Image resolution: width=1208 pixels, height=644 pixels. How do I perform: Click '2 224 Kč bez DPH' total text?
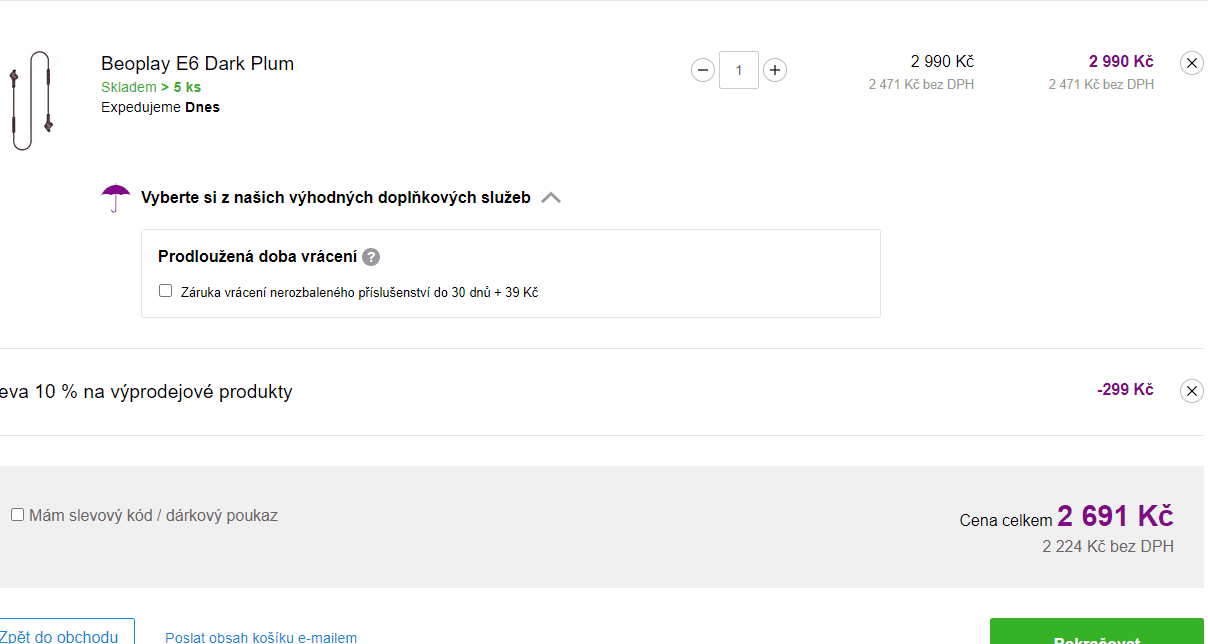1108,547
